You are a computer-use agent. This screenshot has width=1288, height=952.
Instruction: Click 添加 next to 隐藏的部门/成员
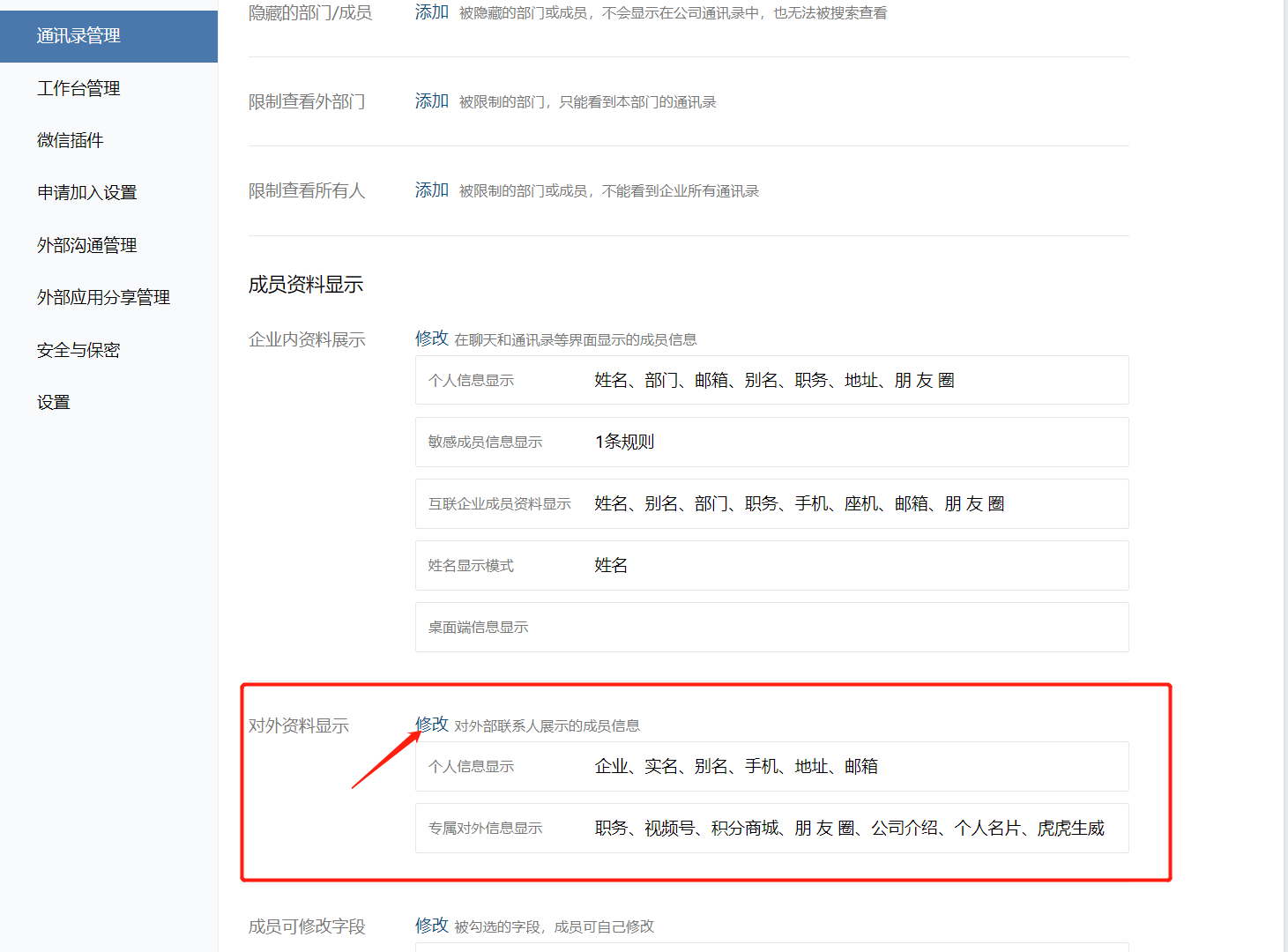(x=432, y=13)
